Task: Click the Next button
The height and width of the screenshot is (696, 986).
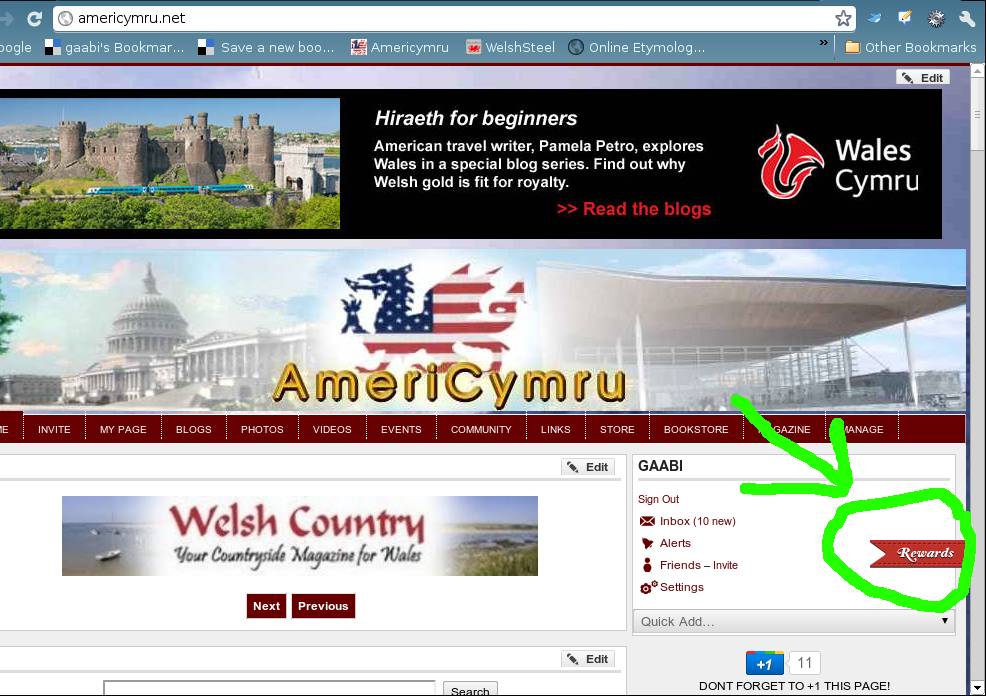Action: (267, 606)
